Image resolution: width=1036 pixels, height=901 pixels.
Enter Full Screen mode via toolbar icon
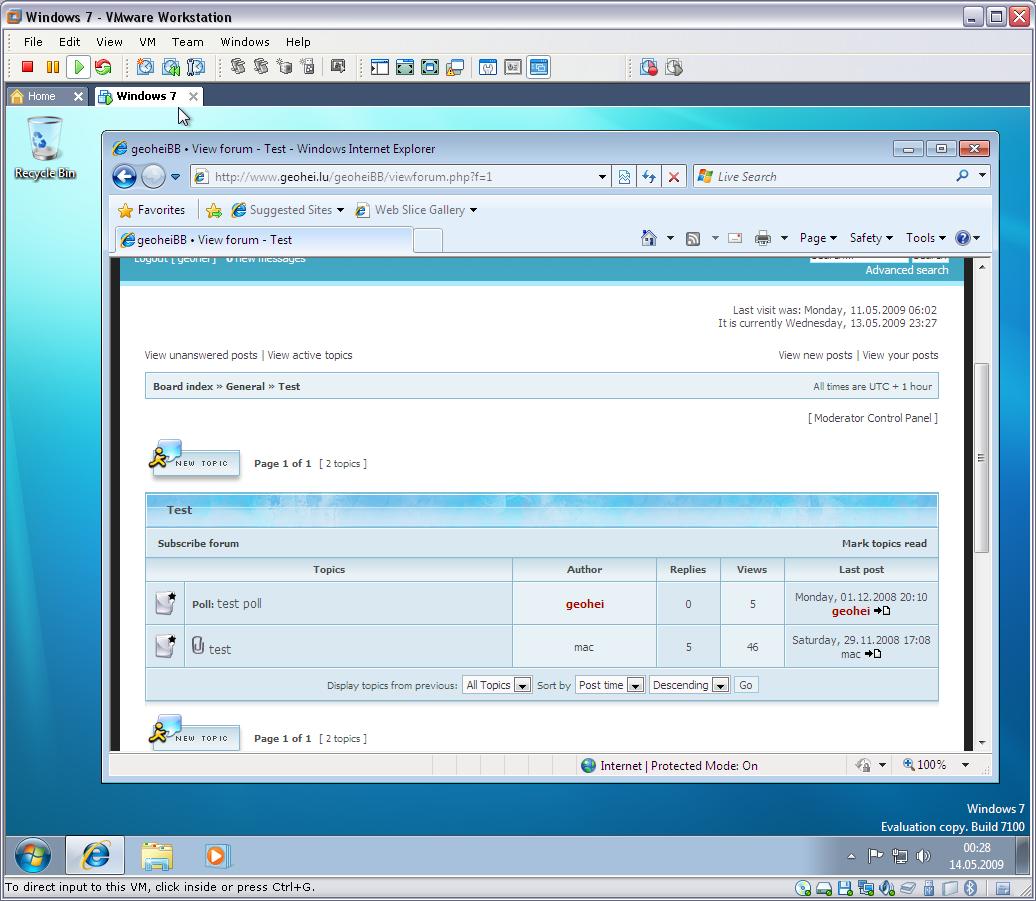[x=404, y=67]
